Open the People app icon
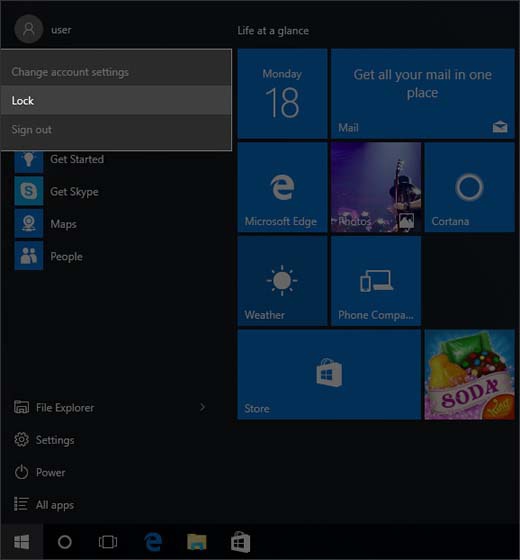The width and height of the screenshot is (520, 560). (x=29, y=256)
